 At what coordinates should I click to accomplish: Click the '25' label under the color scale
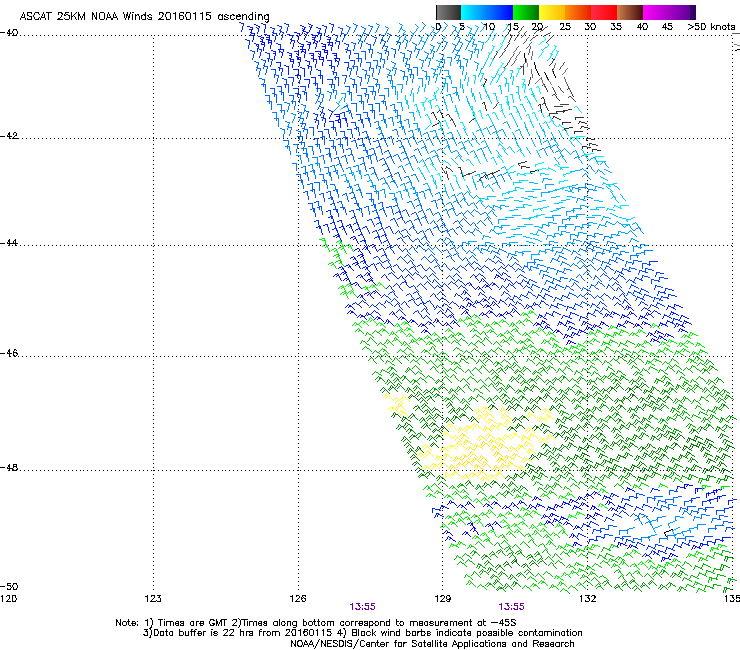(565, 27)
